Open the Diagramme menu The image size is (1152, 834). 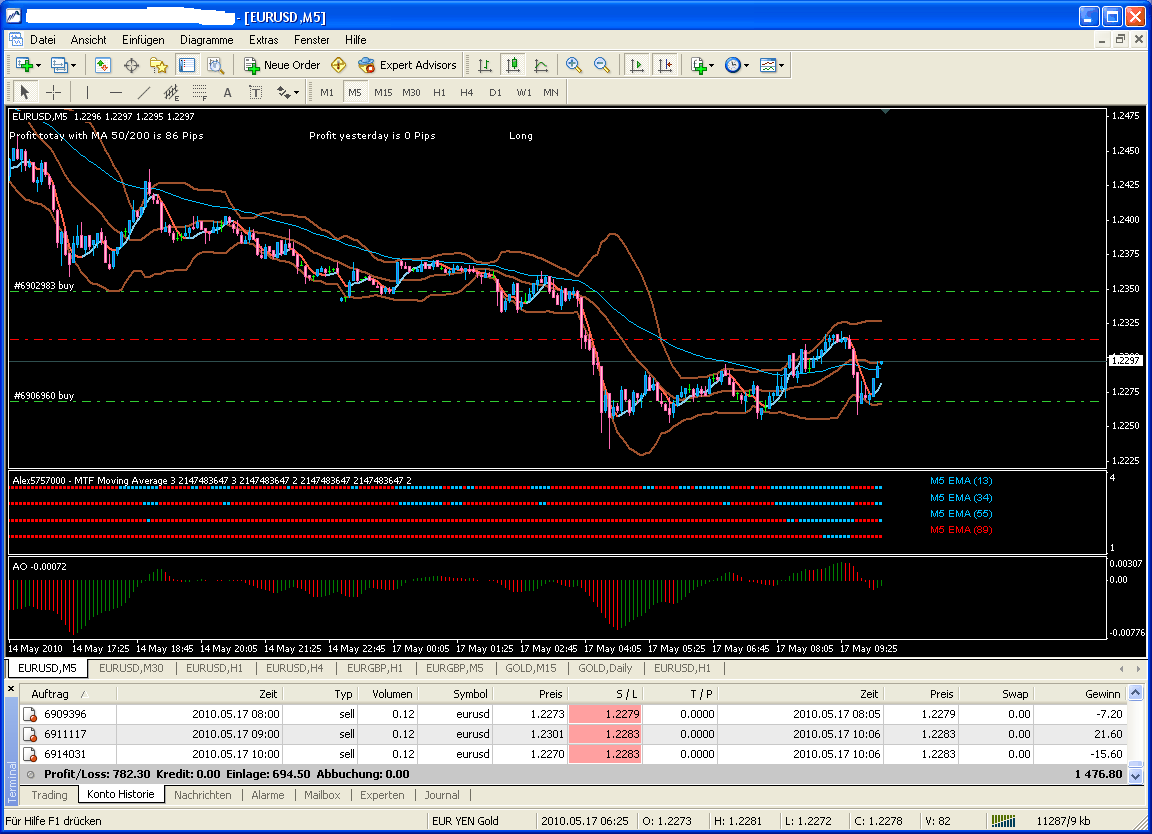[x=206, y=40]
